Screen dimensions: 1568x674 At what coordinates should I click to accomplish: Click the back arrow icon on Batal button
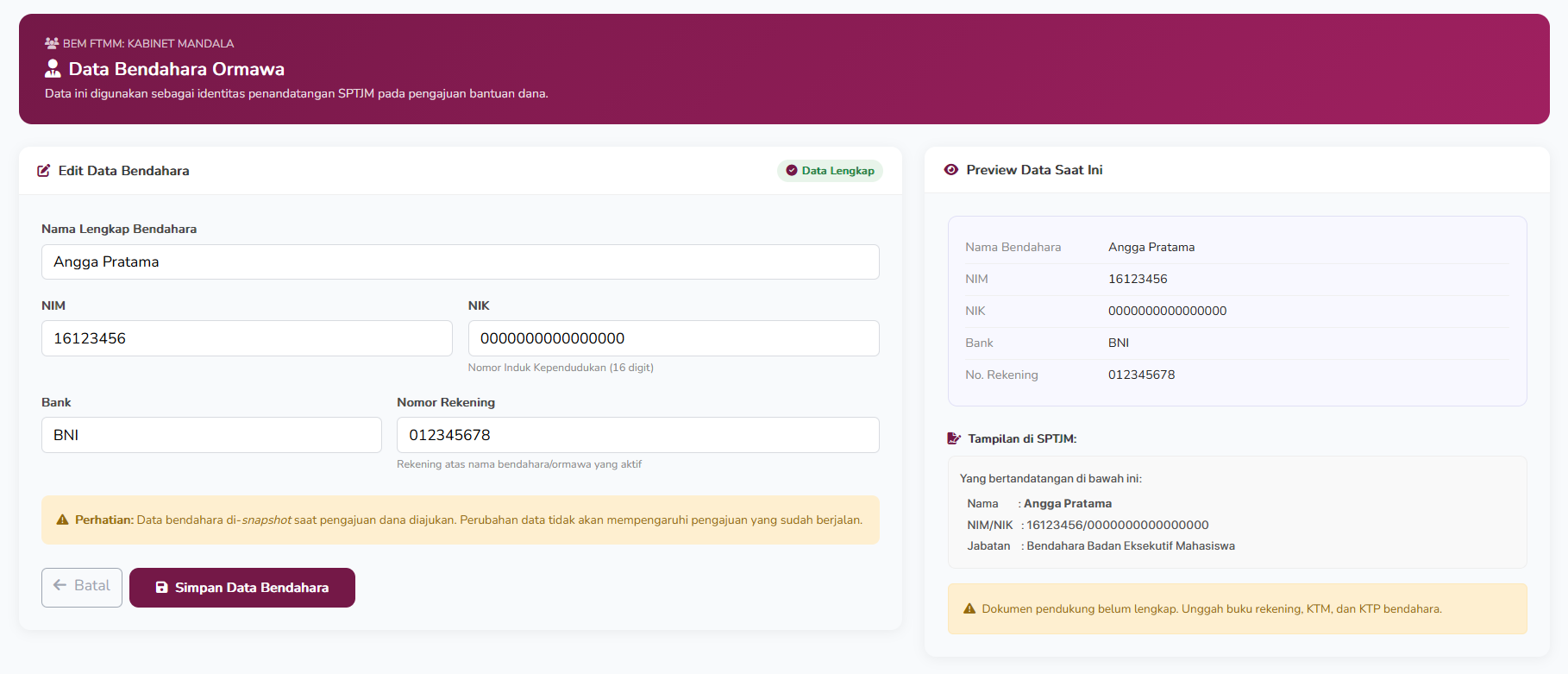click(x=60, y=585)
